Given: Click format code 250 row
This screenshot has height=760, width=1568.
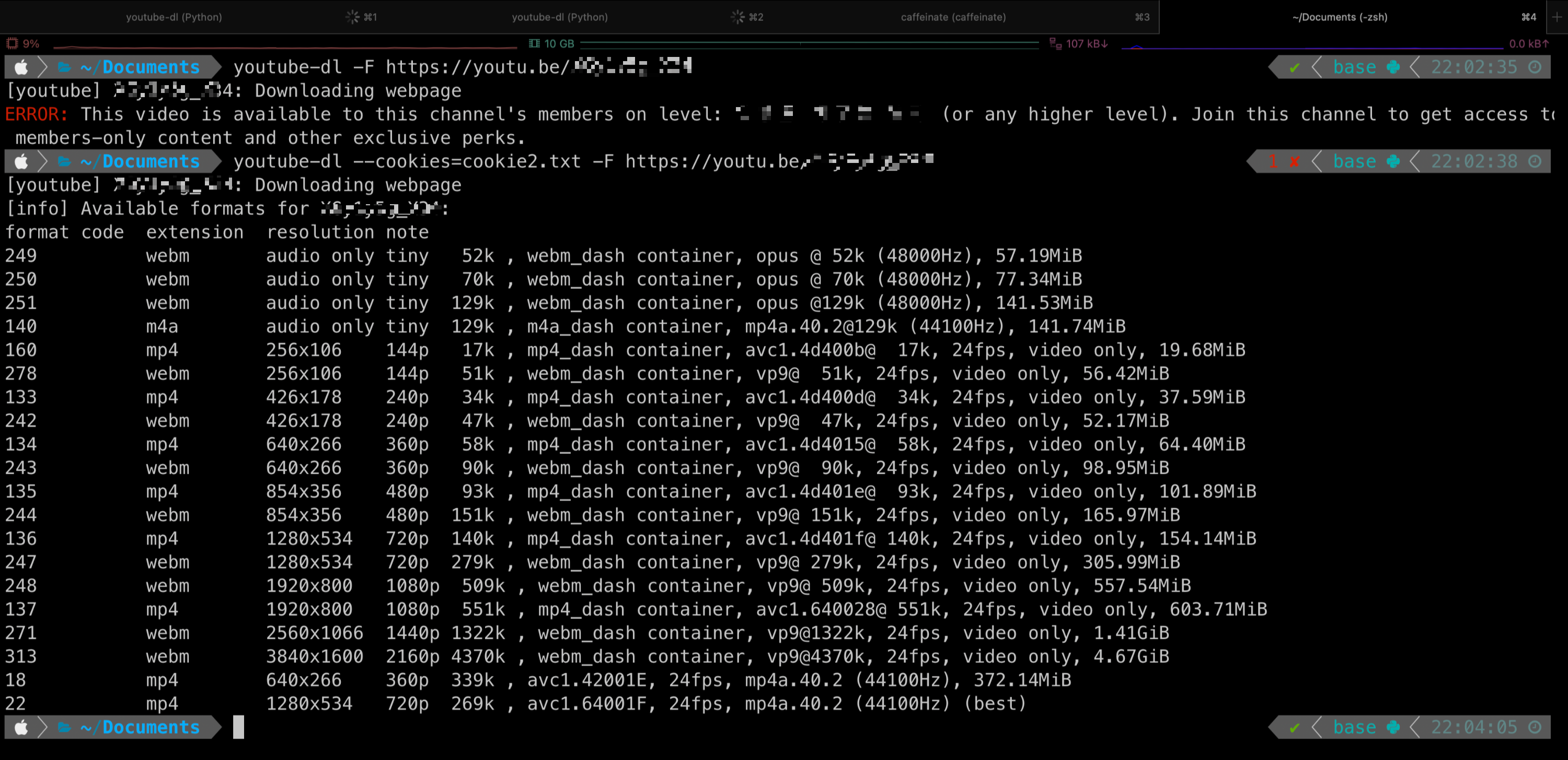Looking at the screenshot, I should click(544, 280).
